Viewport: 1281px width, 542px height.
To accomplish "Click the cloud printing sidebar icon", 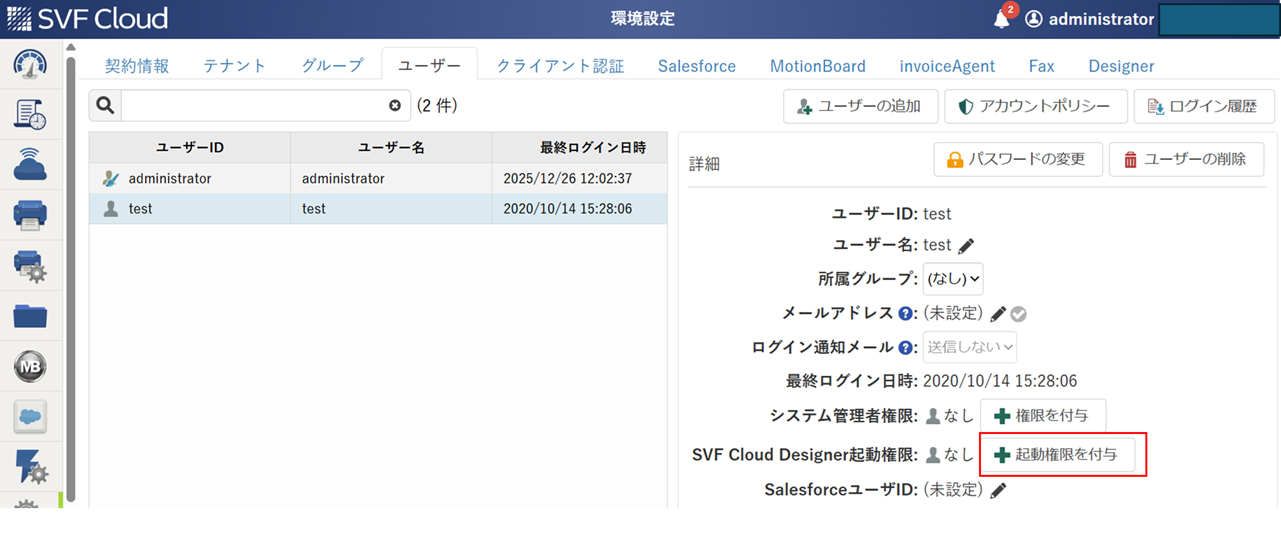I will tap(30, 165).
